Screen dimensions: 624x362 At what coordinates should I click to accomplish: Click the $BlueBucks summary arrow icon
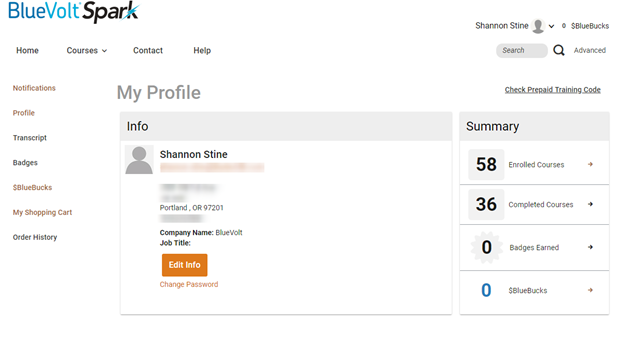(590, 290)
